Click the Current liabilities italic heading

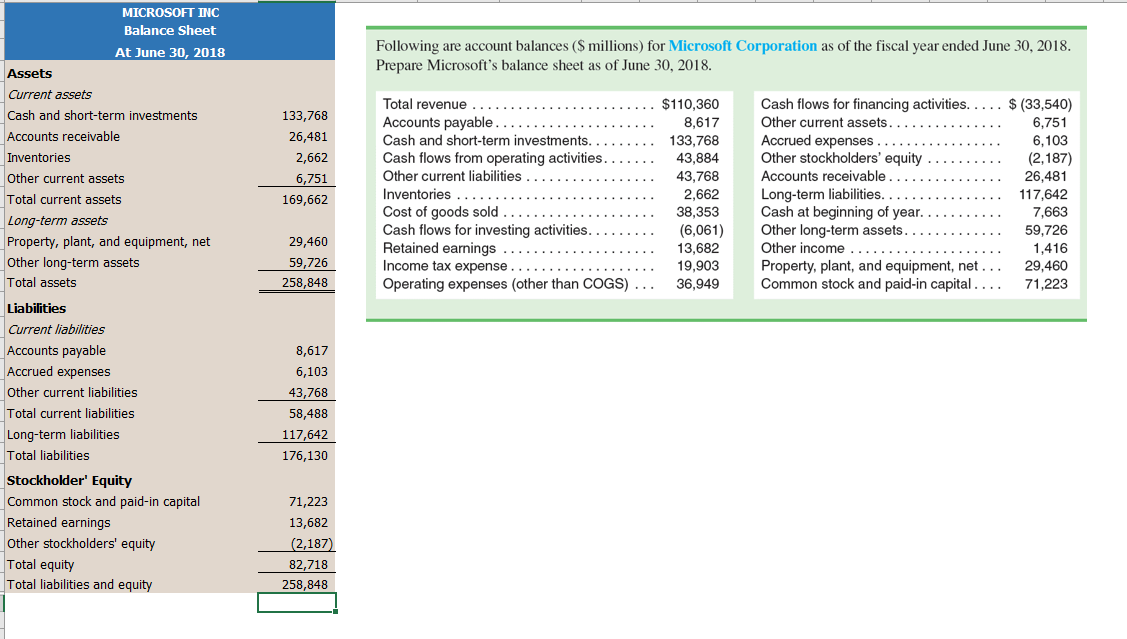click(x=56, y=329)
